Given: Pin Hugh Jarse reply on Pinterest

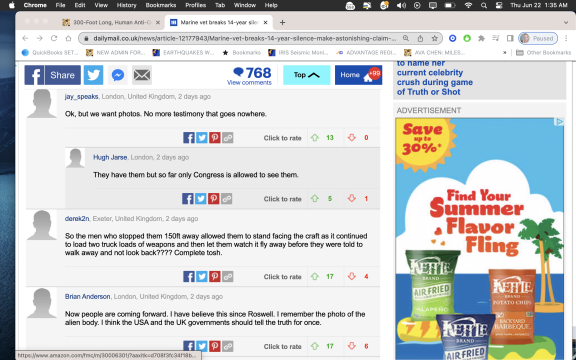Looking at the screenshot, I should coord(213,199).
